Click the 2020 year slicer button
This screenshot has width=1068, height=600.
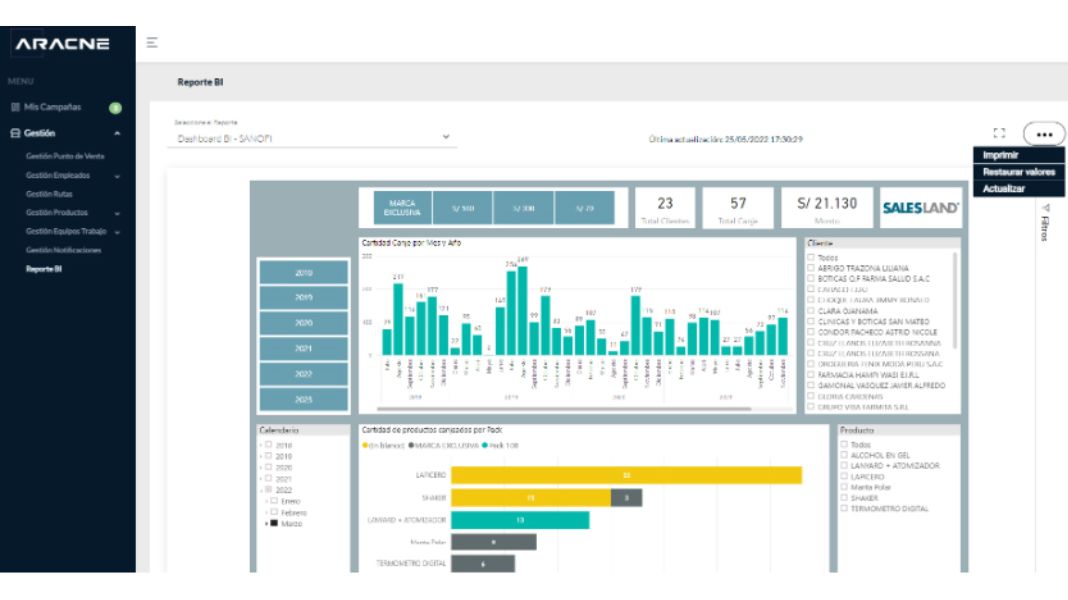303,323
